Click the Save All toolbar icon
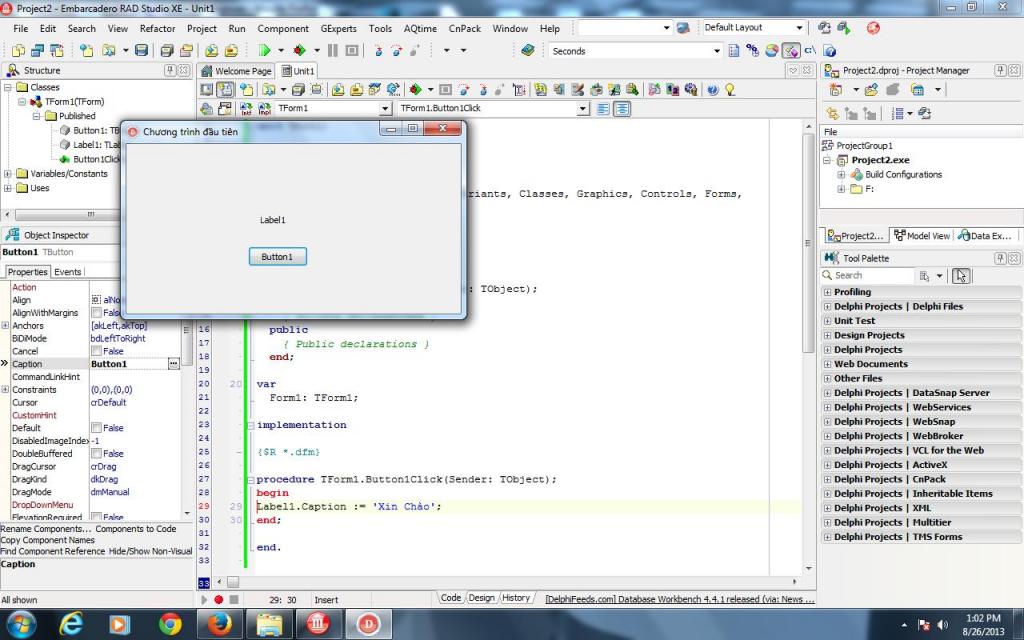The height and width of the screenshot is (640, 1024). 167,50
